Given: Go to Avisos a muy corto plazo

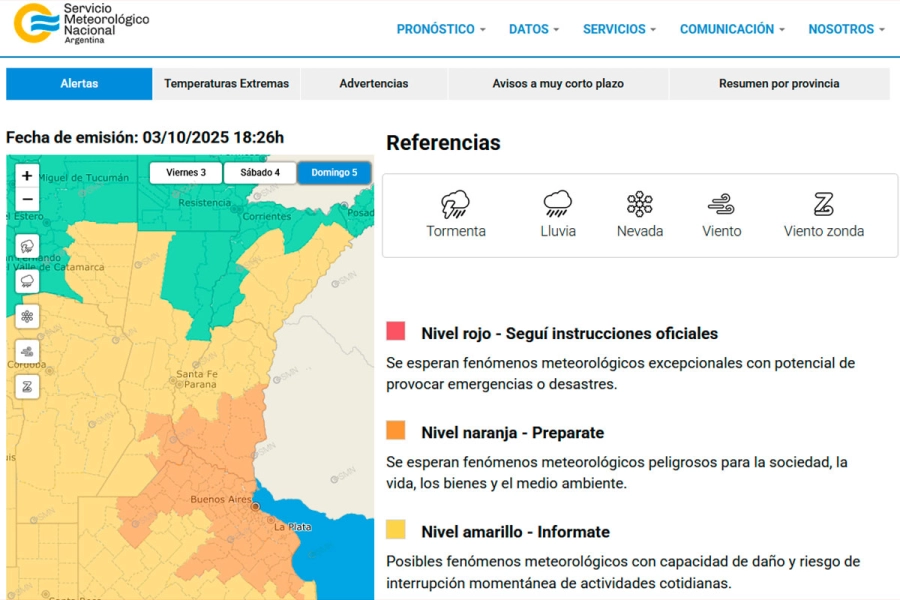Looking at the screenshot, I should [558, 84].
